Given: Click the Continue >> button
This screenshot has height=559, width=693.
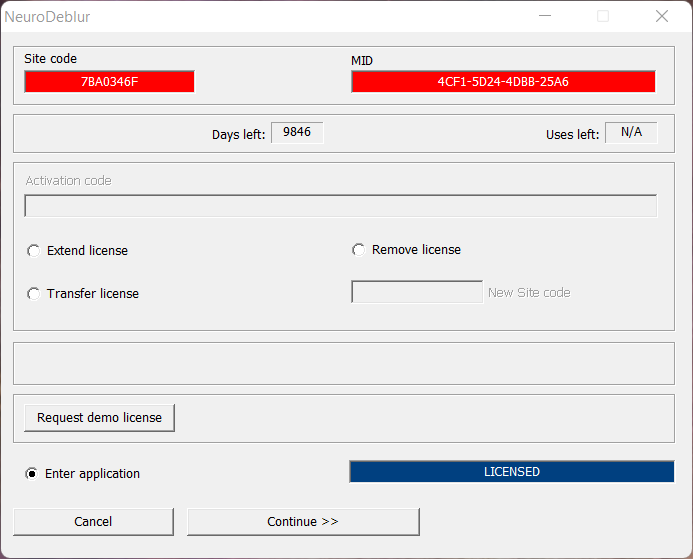Looking at the screenshot, I should pos(303,522).
